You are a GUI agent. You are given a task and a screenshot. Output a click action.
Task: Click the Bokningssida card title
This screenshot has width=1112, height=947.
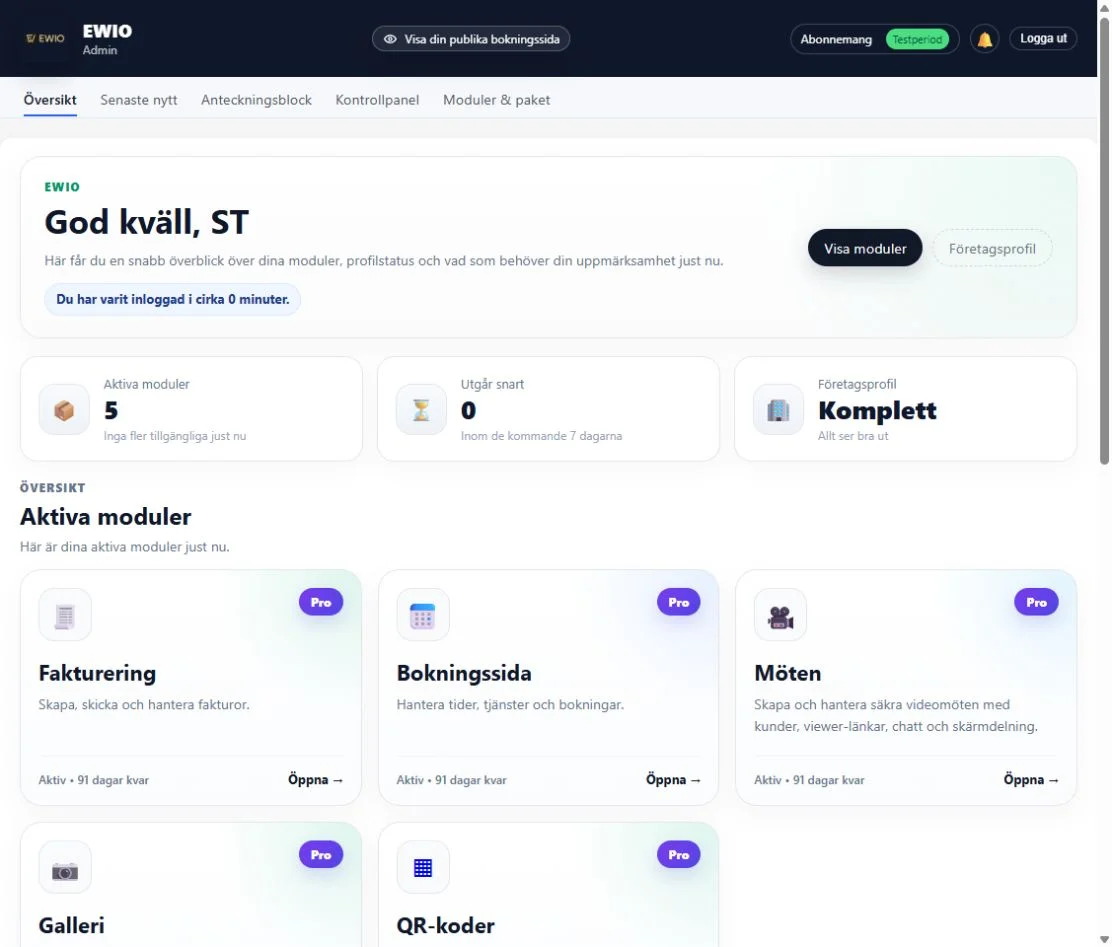tap(464, 673)
